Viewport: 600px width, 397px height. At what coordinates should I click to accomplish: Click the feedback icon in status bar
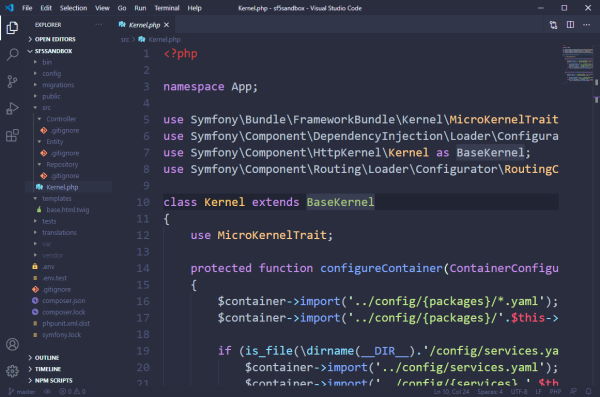[x=573, y=392]
